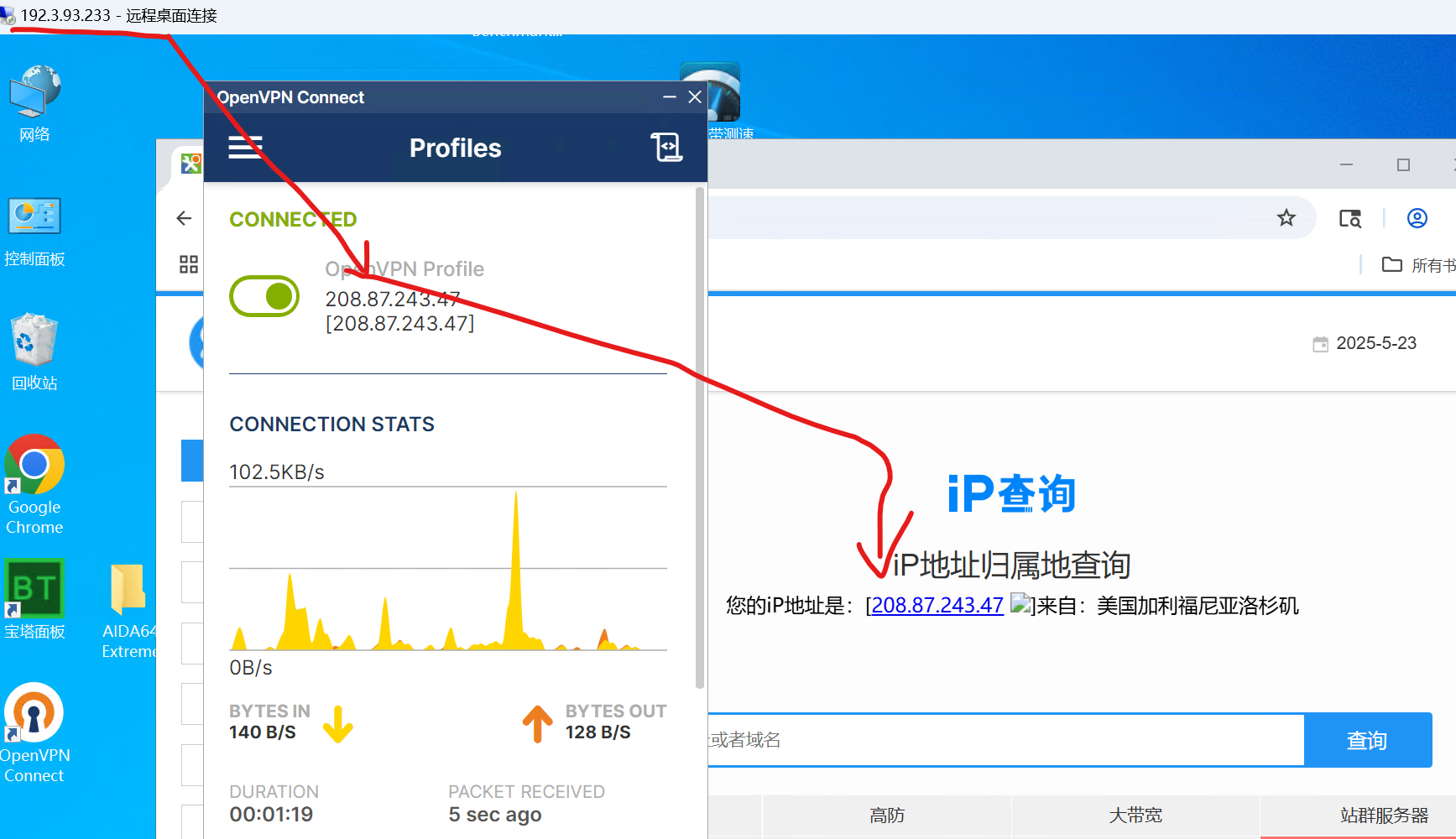The height and width of the screenshot is (839, 1456).
Task: Open the Chrome apps grid icon
Action: tap(189, 264)
